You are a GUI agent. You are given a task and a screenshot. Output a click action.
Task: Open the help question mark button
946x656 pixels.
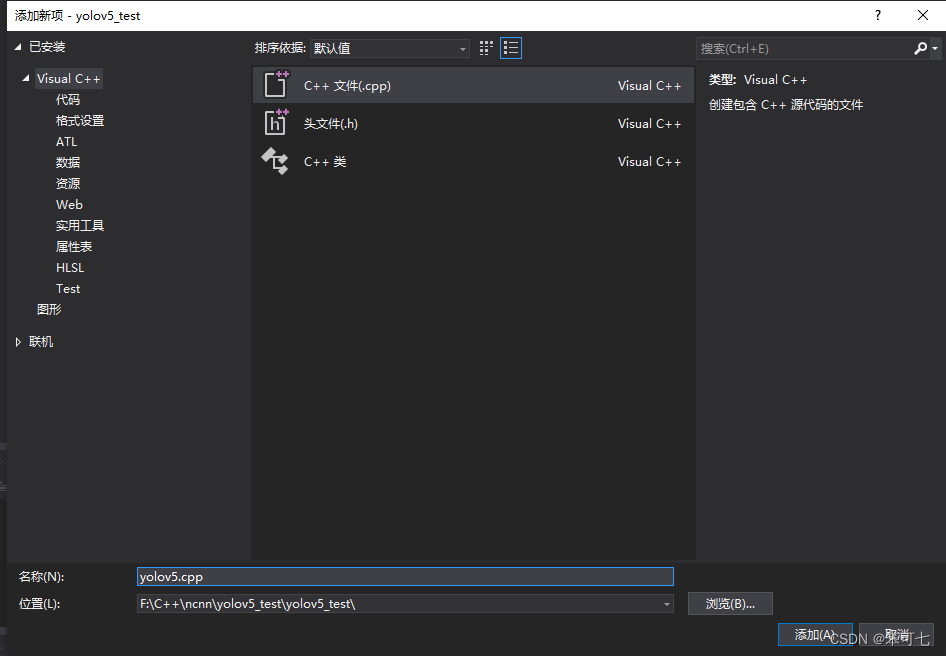click(878, 15)
